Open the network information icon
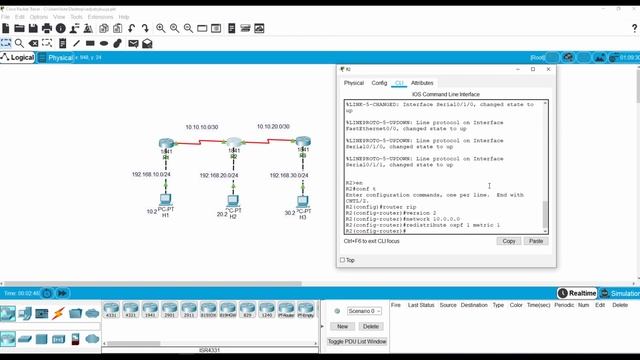Image resolution: width=640 pixels, height=360 pixels. 61,28
